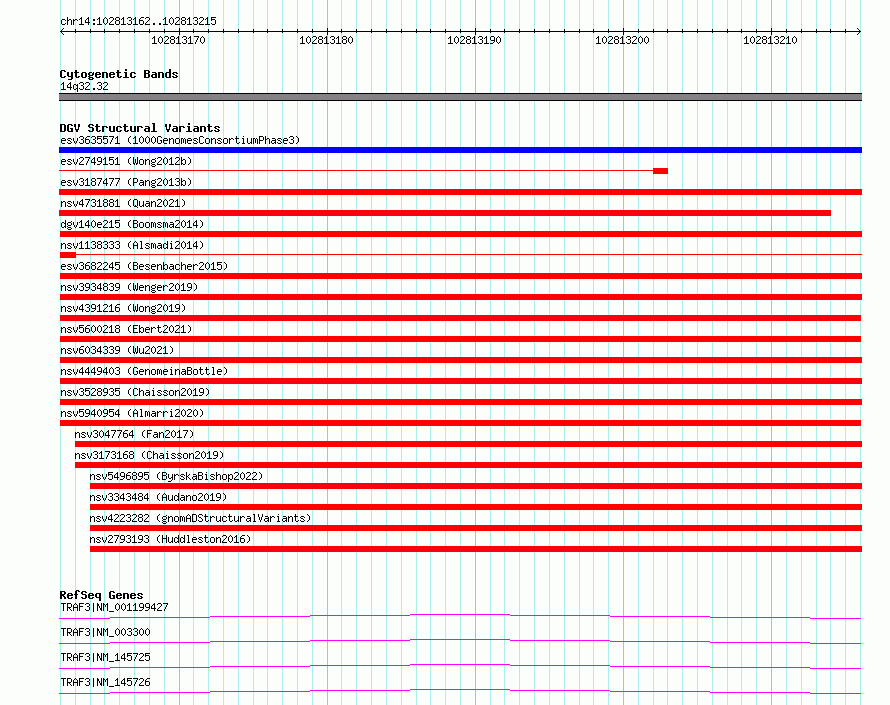
Task: Click the magenta intron line of TRAF3|NM_145726
Action: click(460, 691)
